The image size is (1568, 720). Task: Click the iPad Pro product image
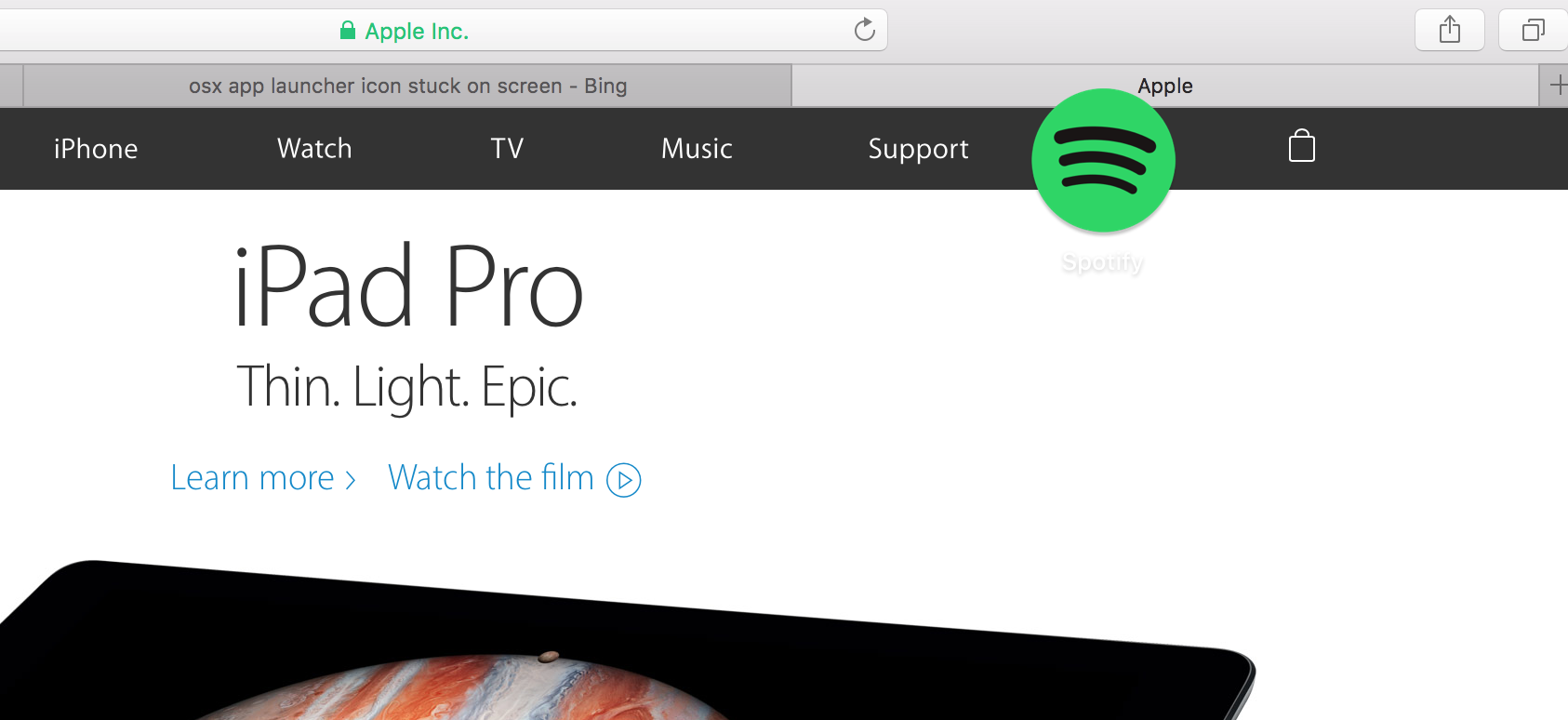[628, 640]
